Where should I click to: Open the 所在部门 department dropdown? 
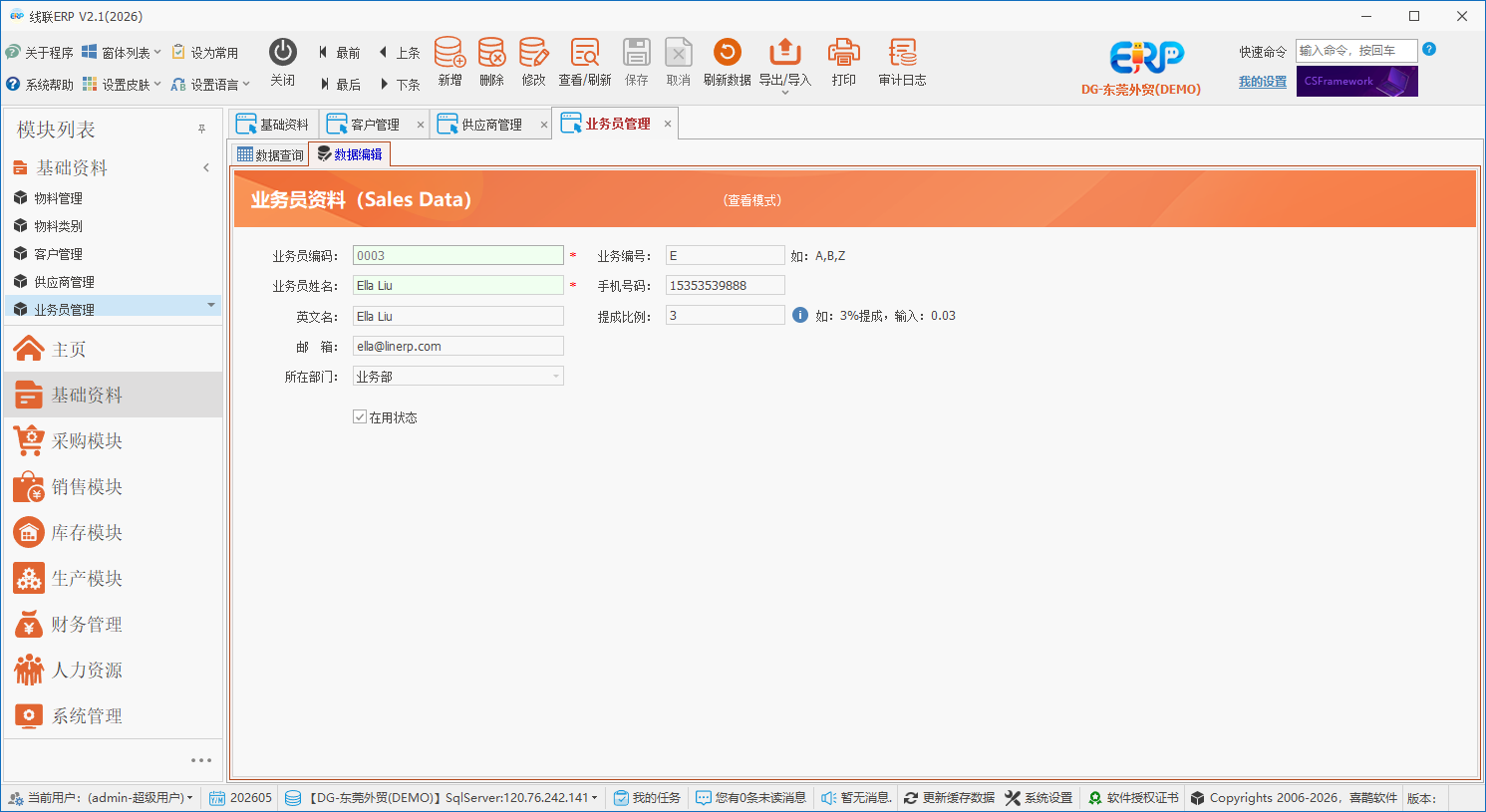[556, 376]
